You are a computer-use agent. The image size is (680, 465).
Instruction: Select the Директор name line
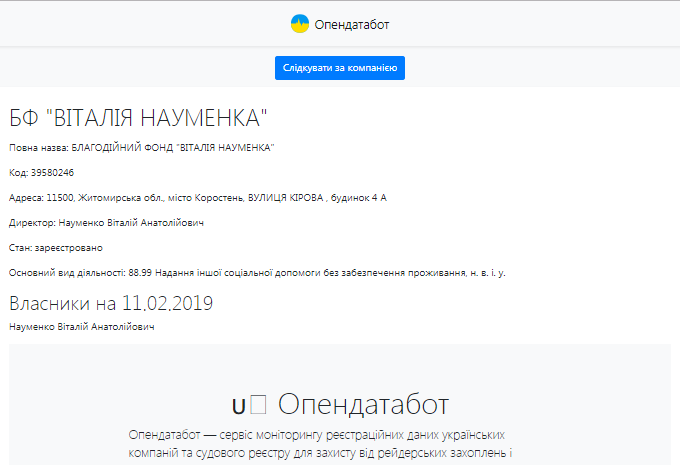(x=106, y=223)
